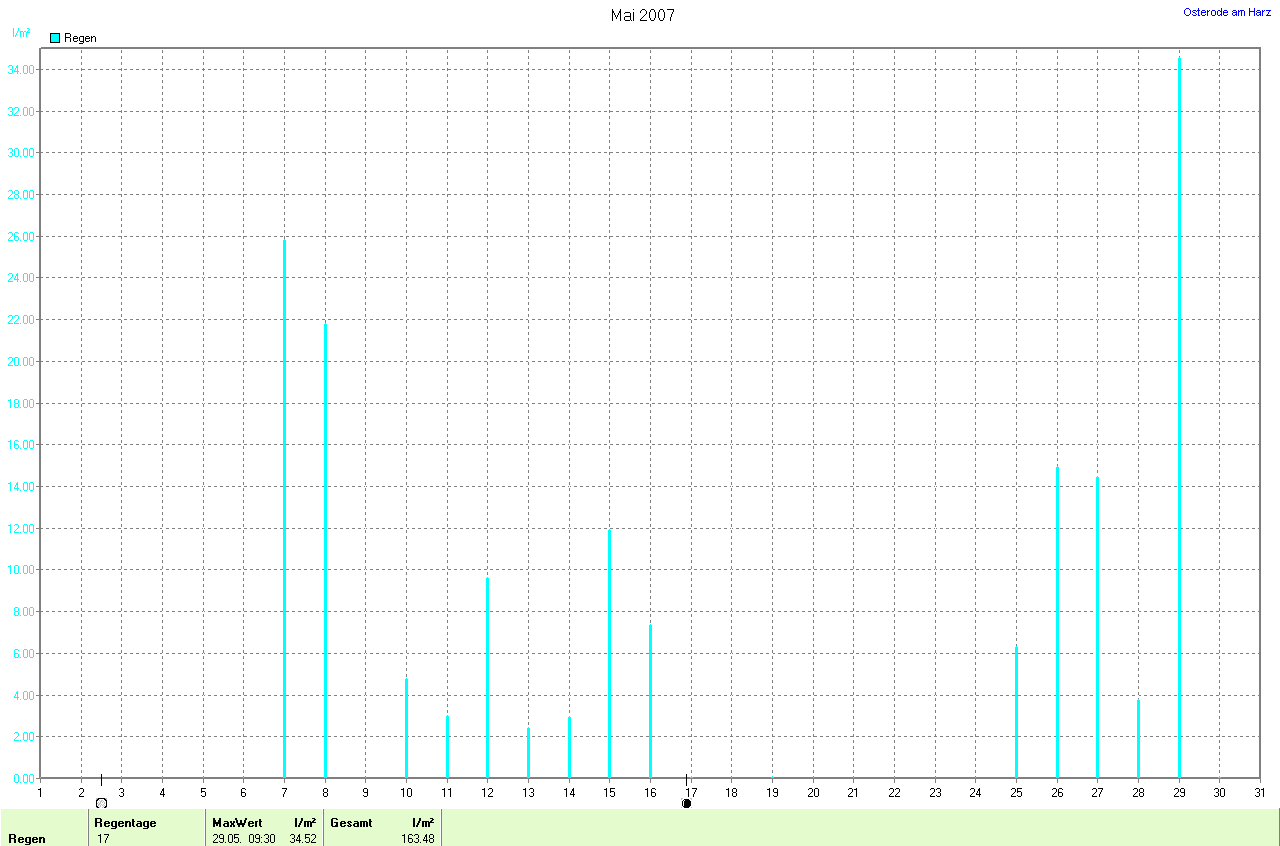Click the cyan Regen legend square

point(55,38)
